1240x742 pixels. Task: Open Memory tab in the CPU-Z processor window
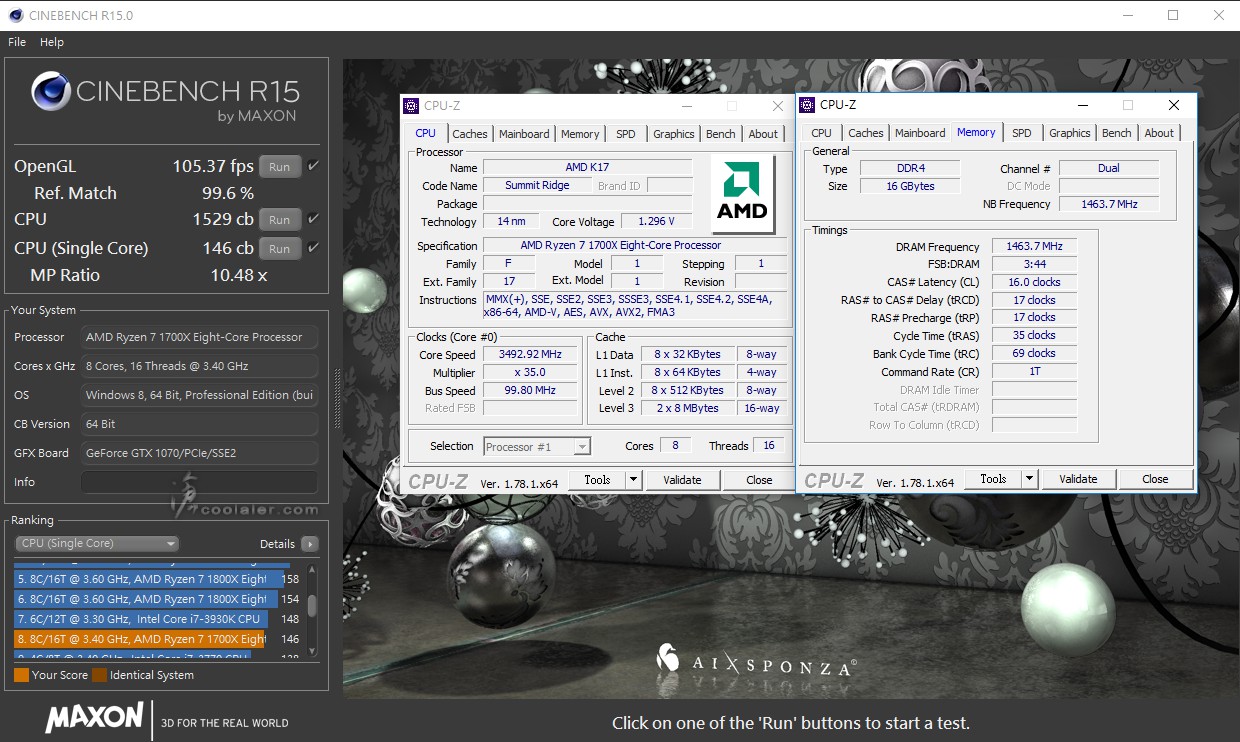click(580, 134)
